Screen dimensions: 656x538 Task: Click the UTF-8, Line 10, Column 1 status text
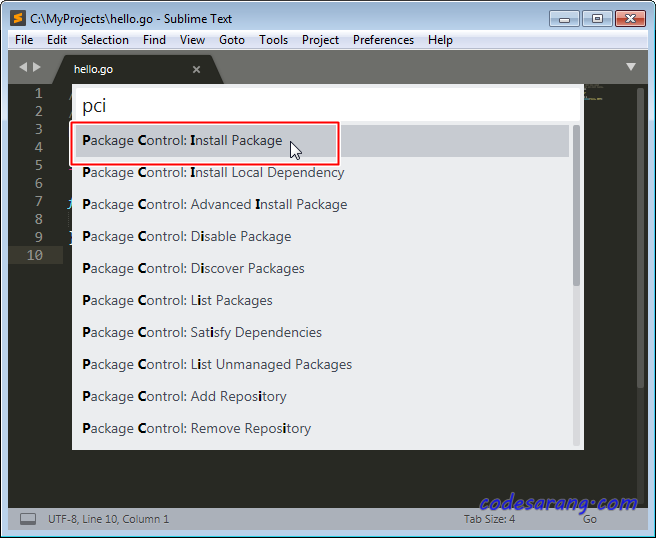108,519
